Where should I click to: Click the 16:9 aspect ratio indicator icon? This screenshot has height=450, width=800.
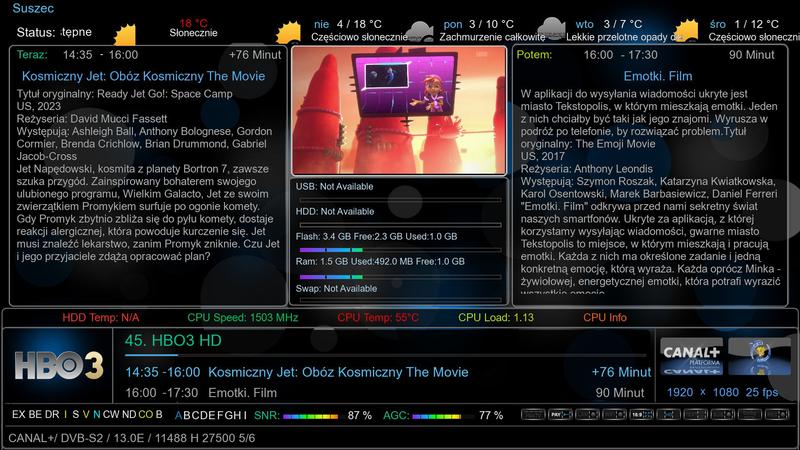pyautogui.click(x=641, y=415)
